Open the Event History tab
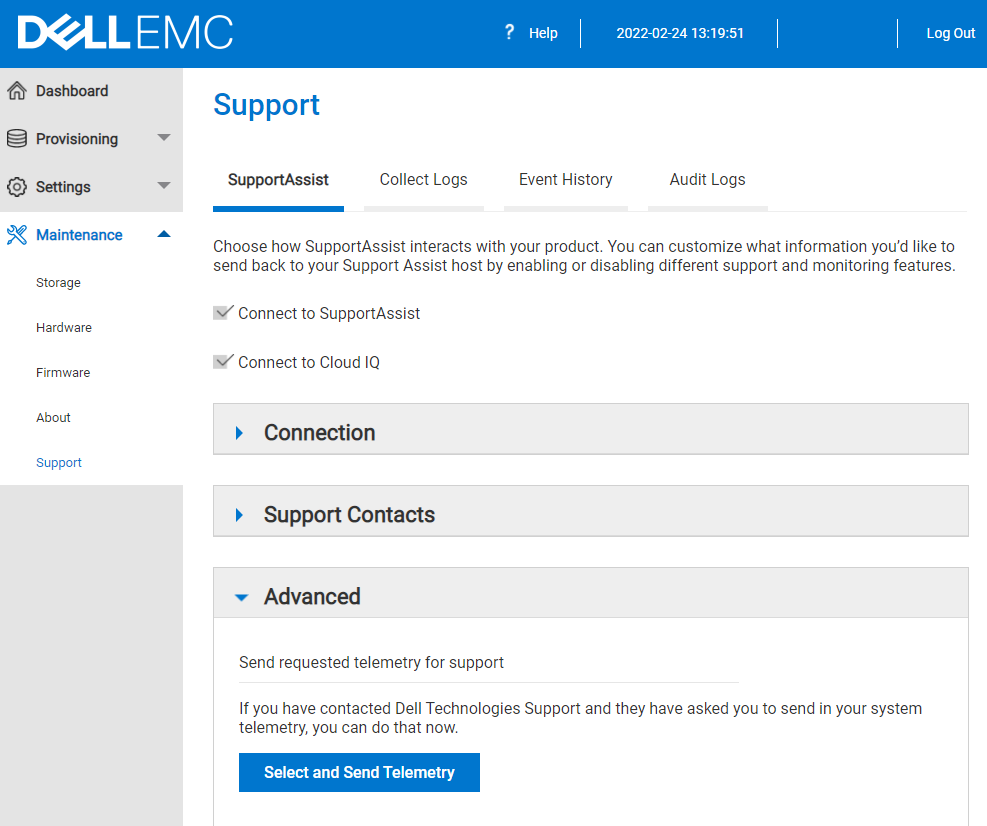987x826 pixels. [565, 180]
